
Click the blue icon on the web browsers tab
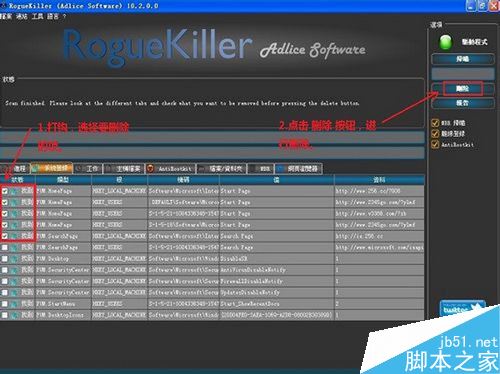coord(280,169)
